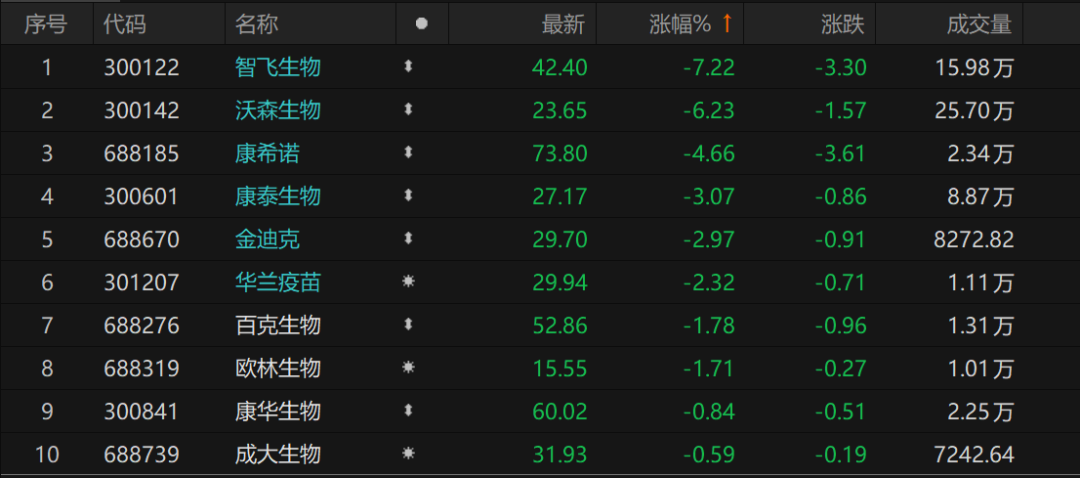Click change value -0.27
The width and height of the screenshot is (1080, 478).
tap(840, 368)
